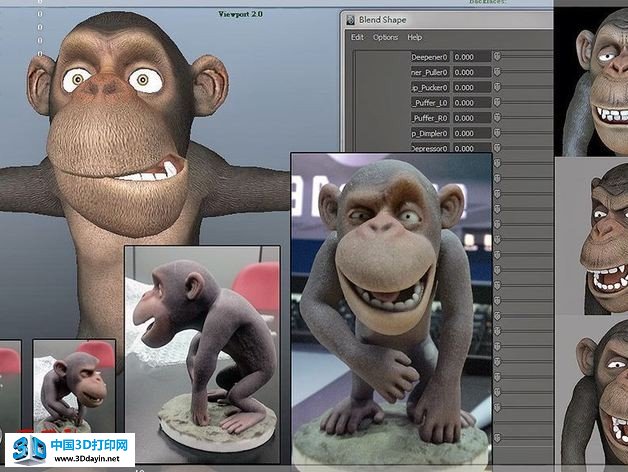
Task: Open the Options menu in Blend Shape
Action: (x=385, y=37)
